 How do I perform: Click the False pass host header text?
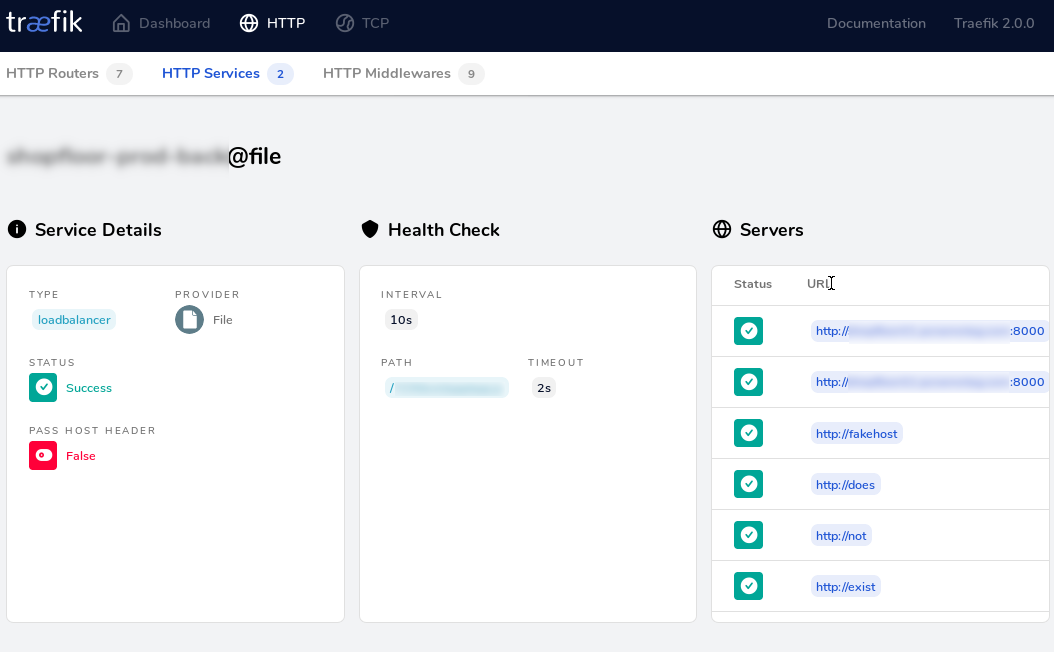pyautogui.click(x=81, y=456)
